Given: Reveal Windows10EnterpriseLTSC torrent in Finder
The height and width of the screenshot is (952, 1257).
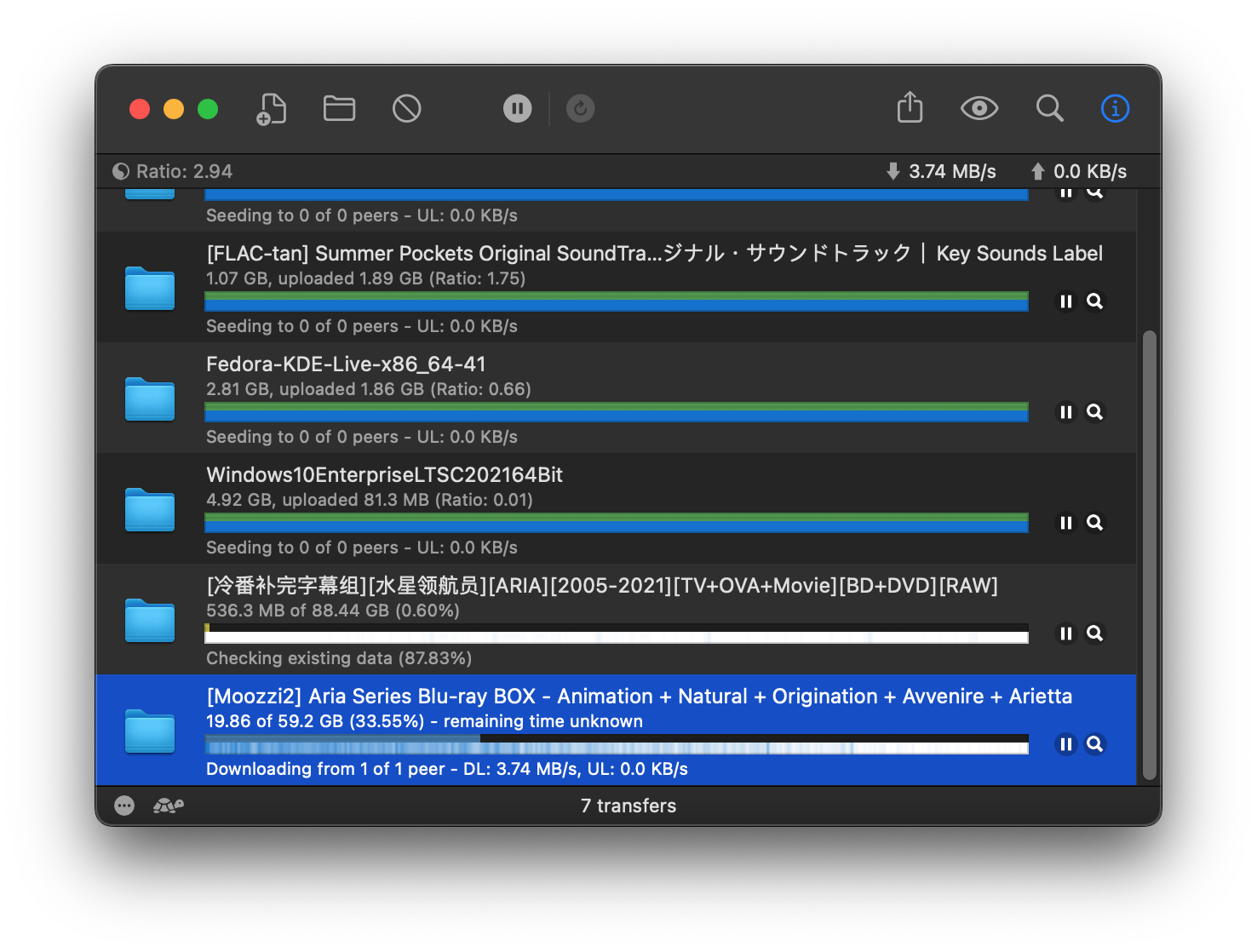Looking at the screenshot, I should [1095, 523].
